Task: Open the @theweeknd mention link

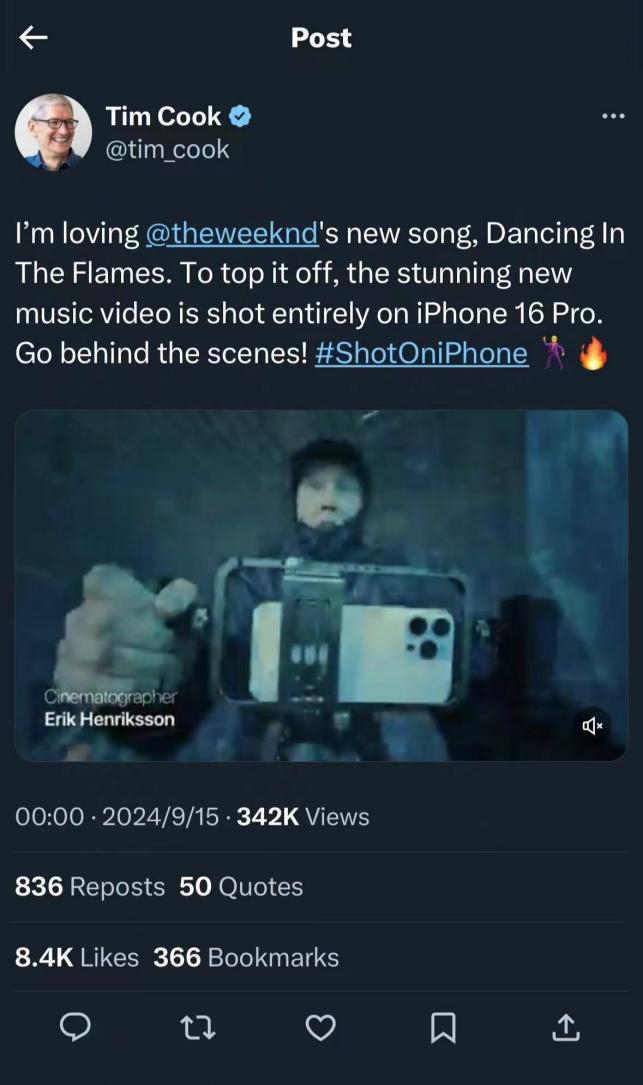Action: pyautogui.click(x=231, y=234)
